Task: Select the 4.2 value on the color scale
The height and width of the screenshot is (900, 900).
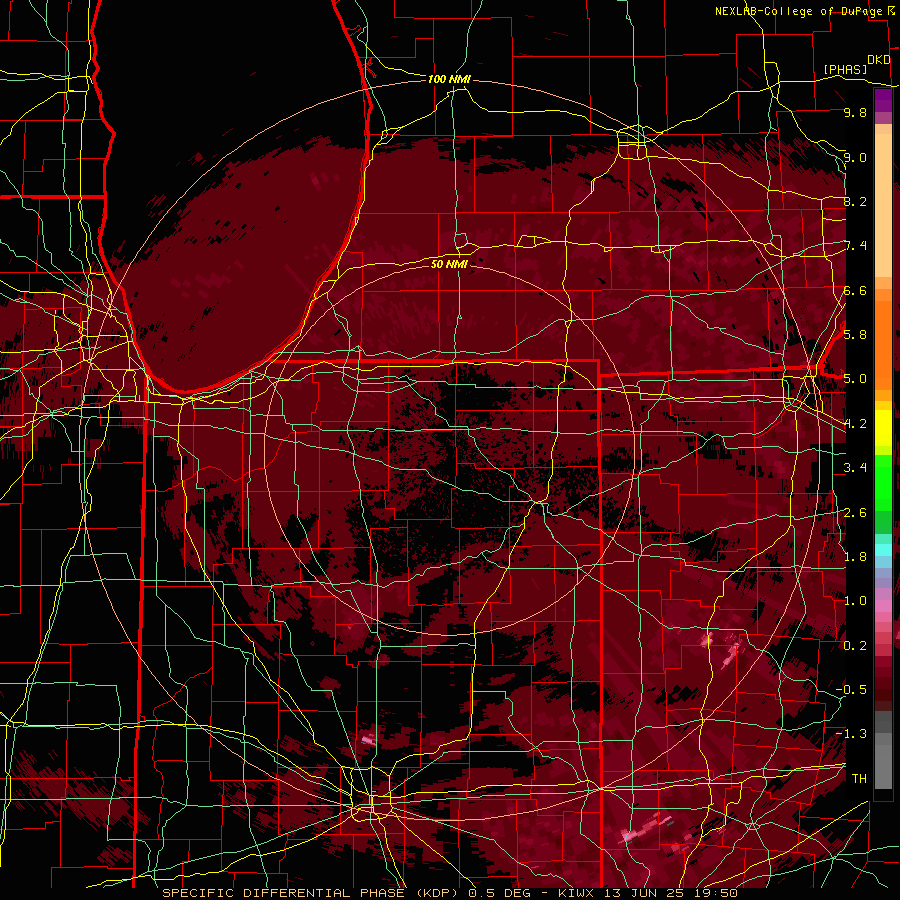Action: pos(855,424)
